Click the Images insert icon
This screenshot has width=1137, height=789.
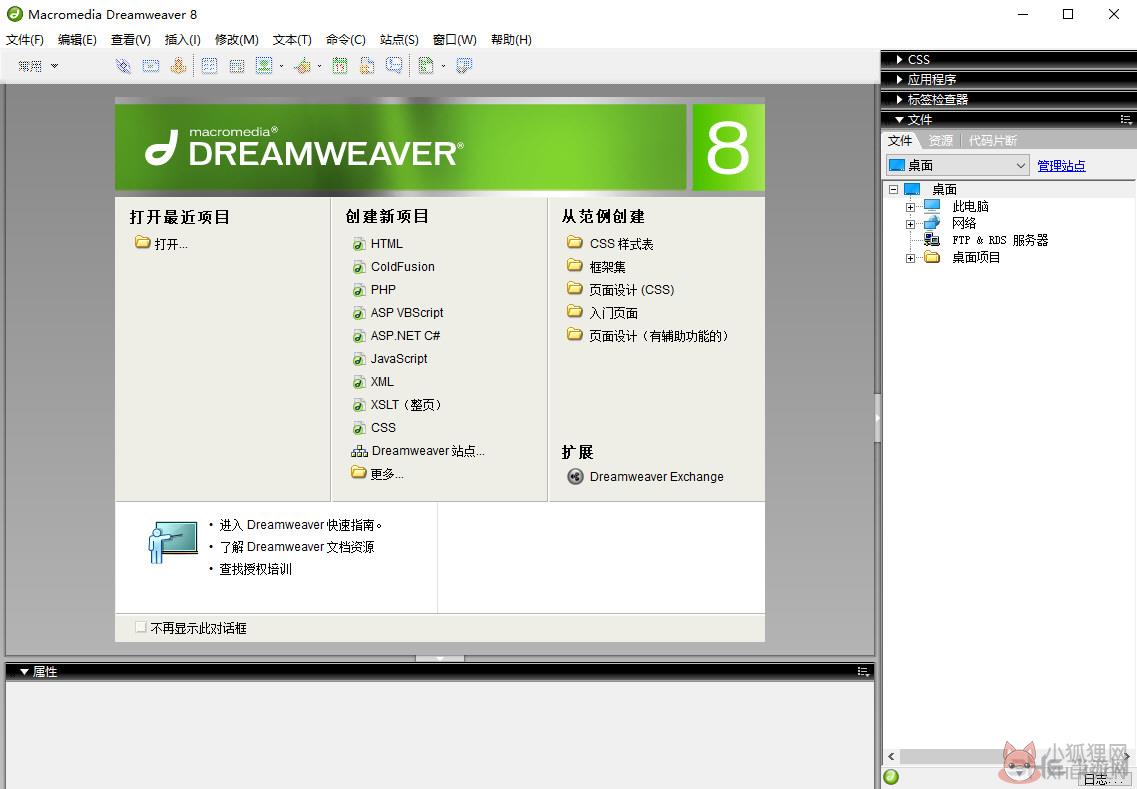[264, 66]
